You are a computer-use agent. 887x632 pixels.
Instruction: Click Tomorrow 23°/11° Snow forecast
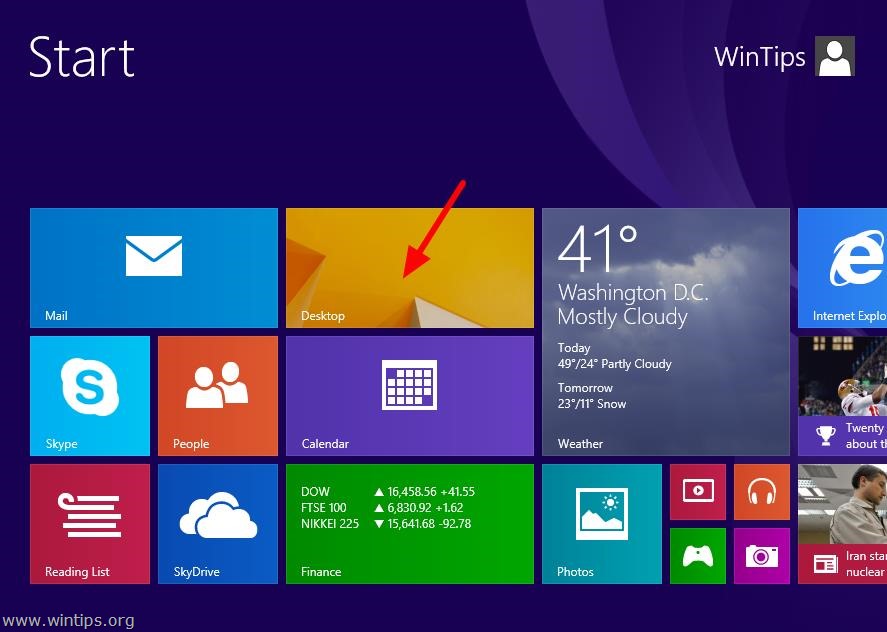[592, 395]
